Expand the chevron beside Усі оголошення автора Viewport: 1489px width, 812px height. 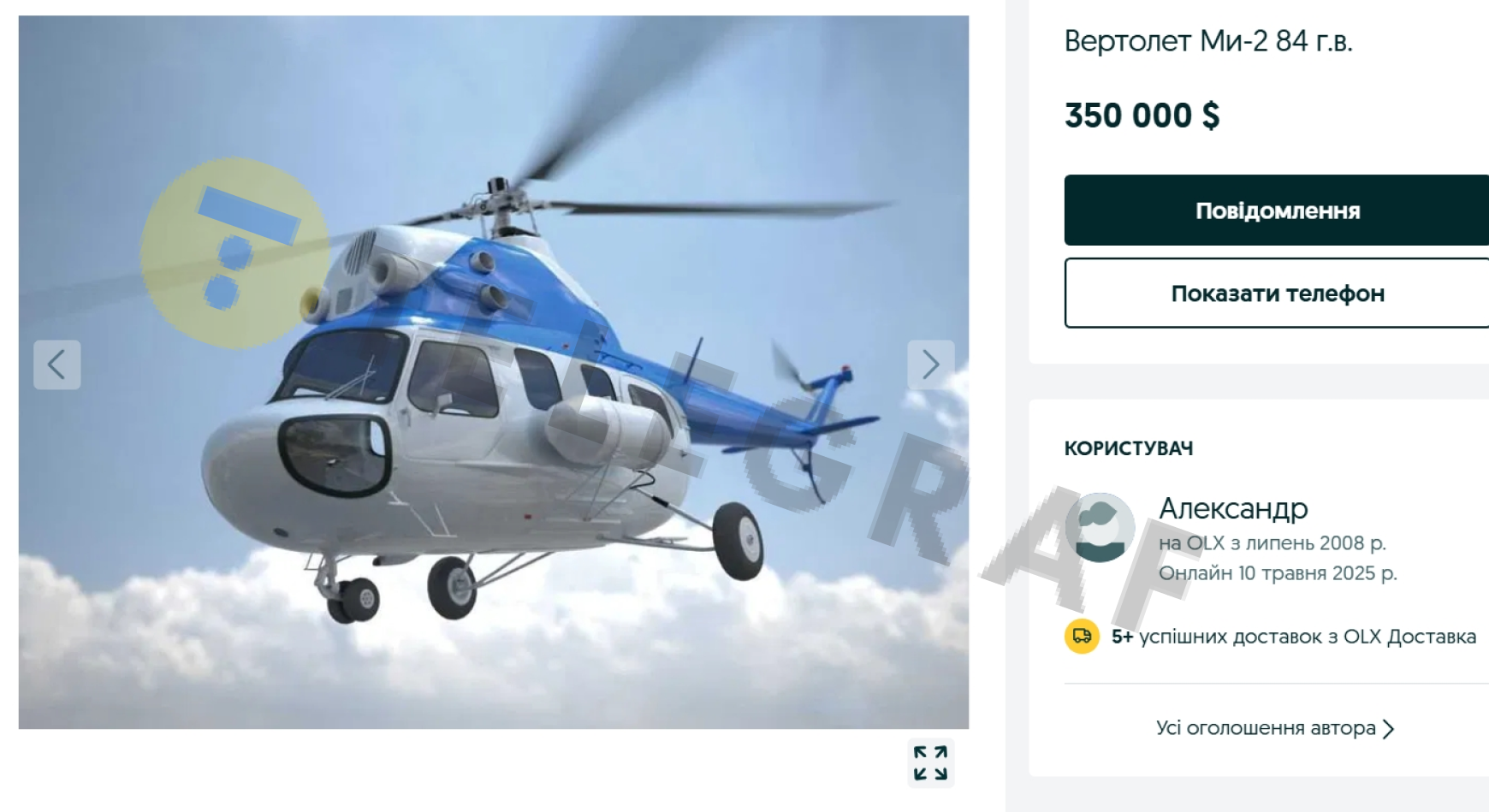coord(1388,729)
